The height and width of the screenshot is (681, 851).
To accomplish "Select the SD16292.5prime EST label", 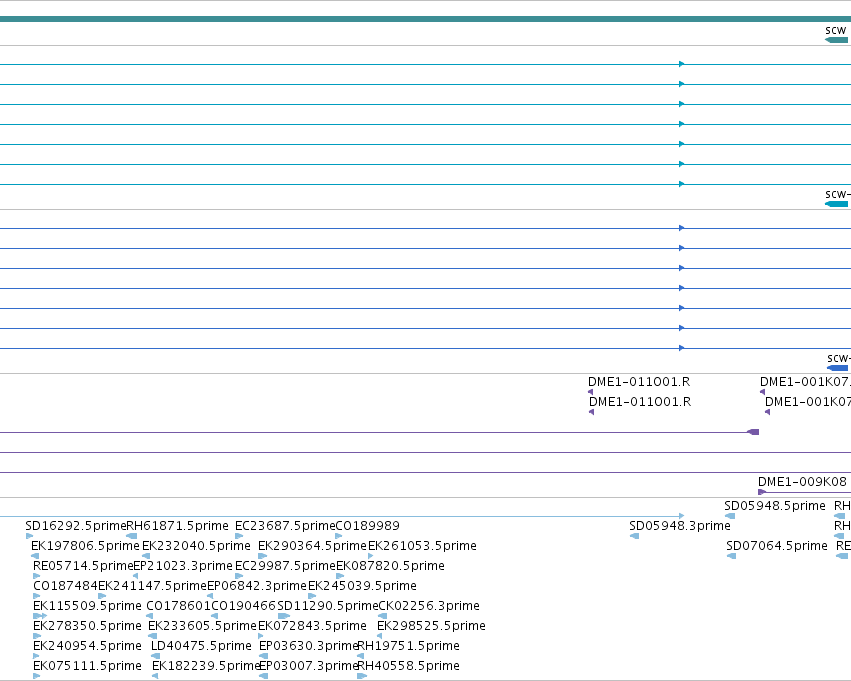I will [x=75, y=526].
